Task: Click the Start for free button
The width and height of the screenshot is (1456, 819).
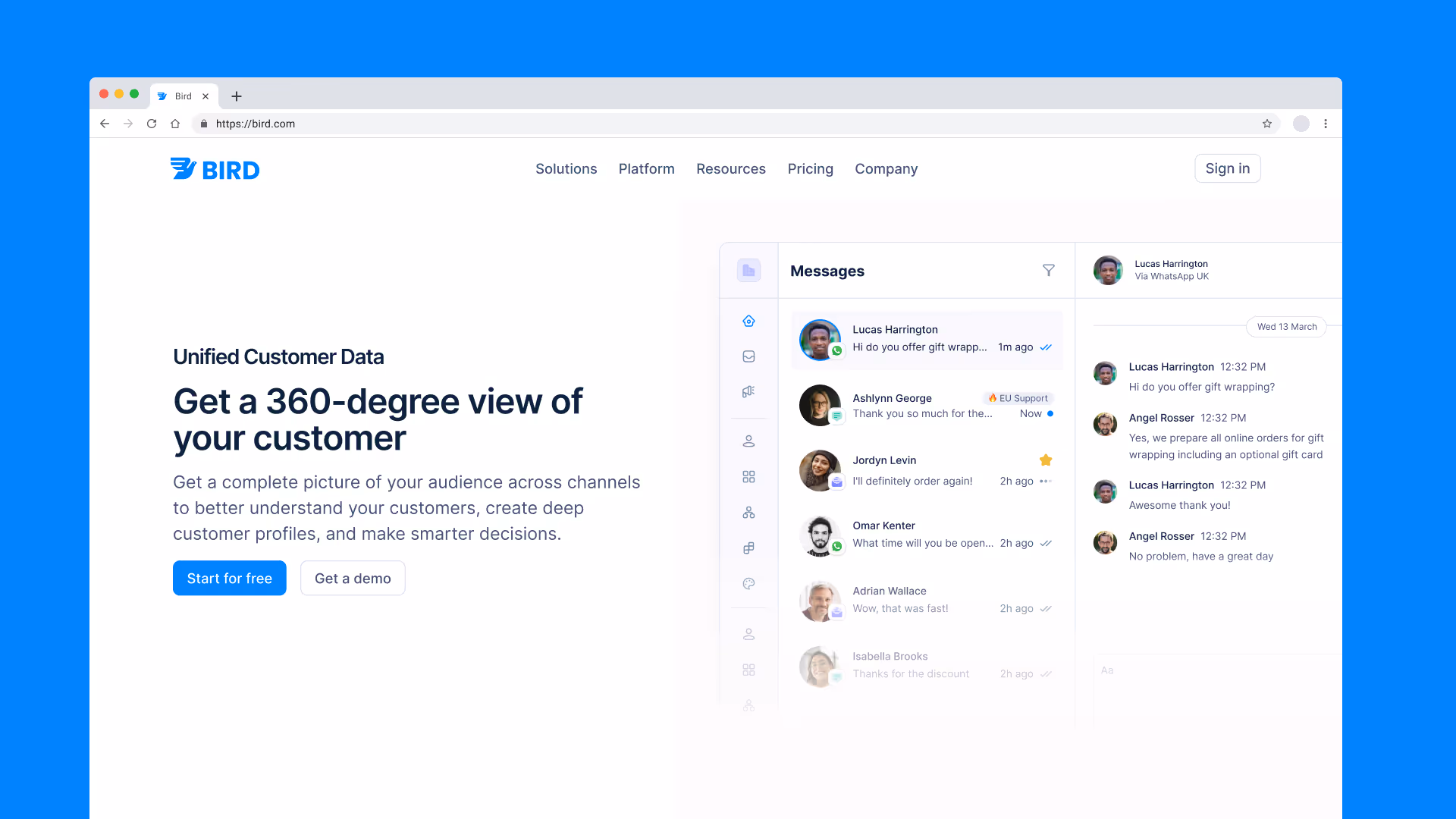Action: 229,579
